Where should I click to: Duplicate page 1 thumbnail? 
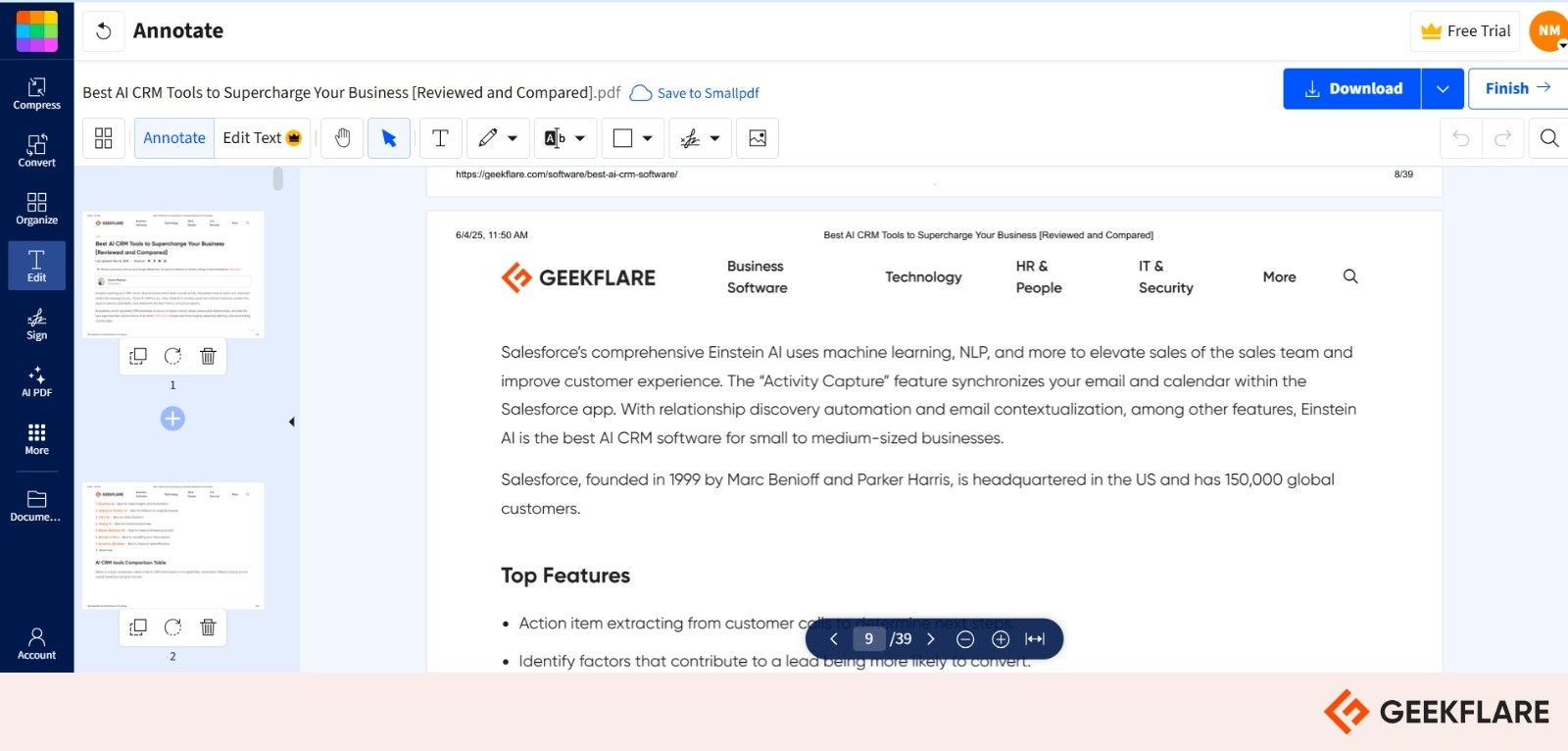click(138, 356)
